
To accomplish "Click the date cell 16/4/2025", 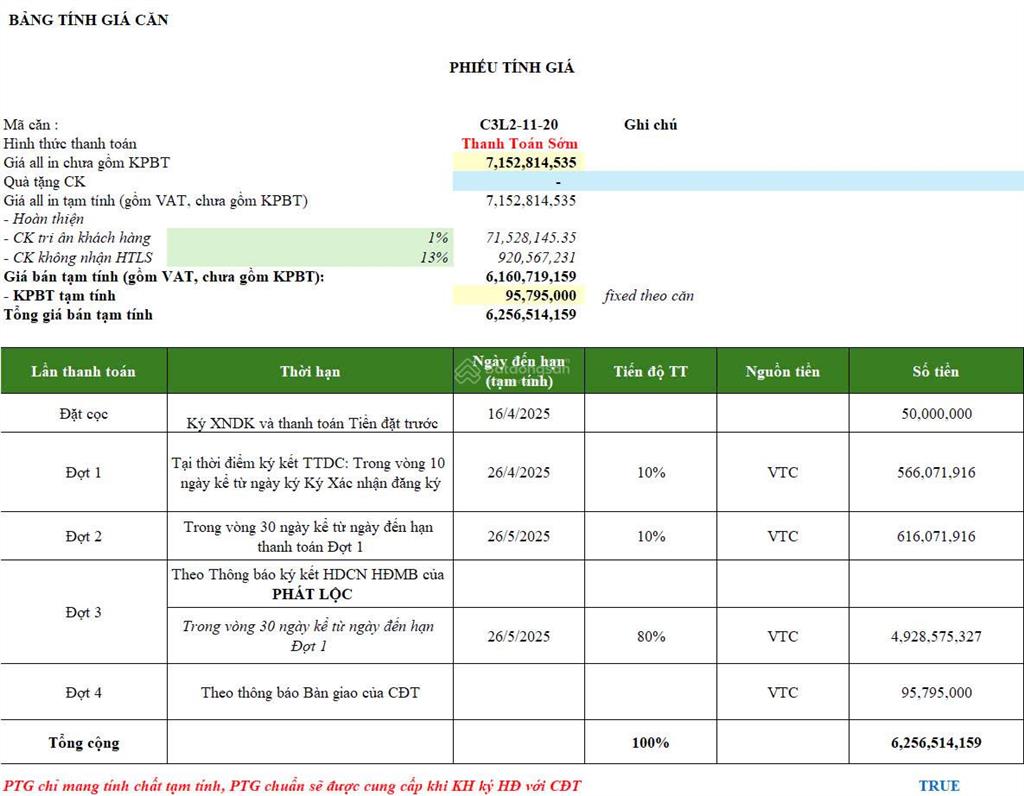I will pyautogui.click(x=519, y=413).
